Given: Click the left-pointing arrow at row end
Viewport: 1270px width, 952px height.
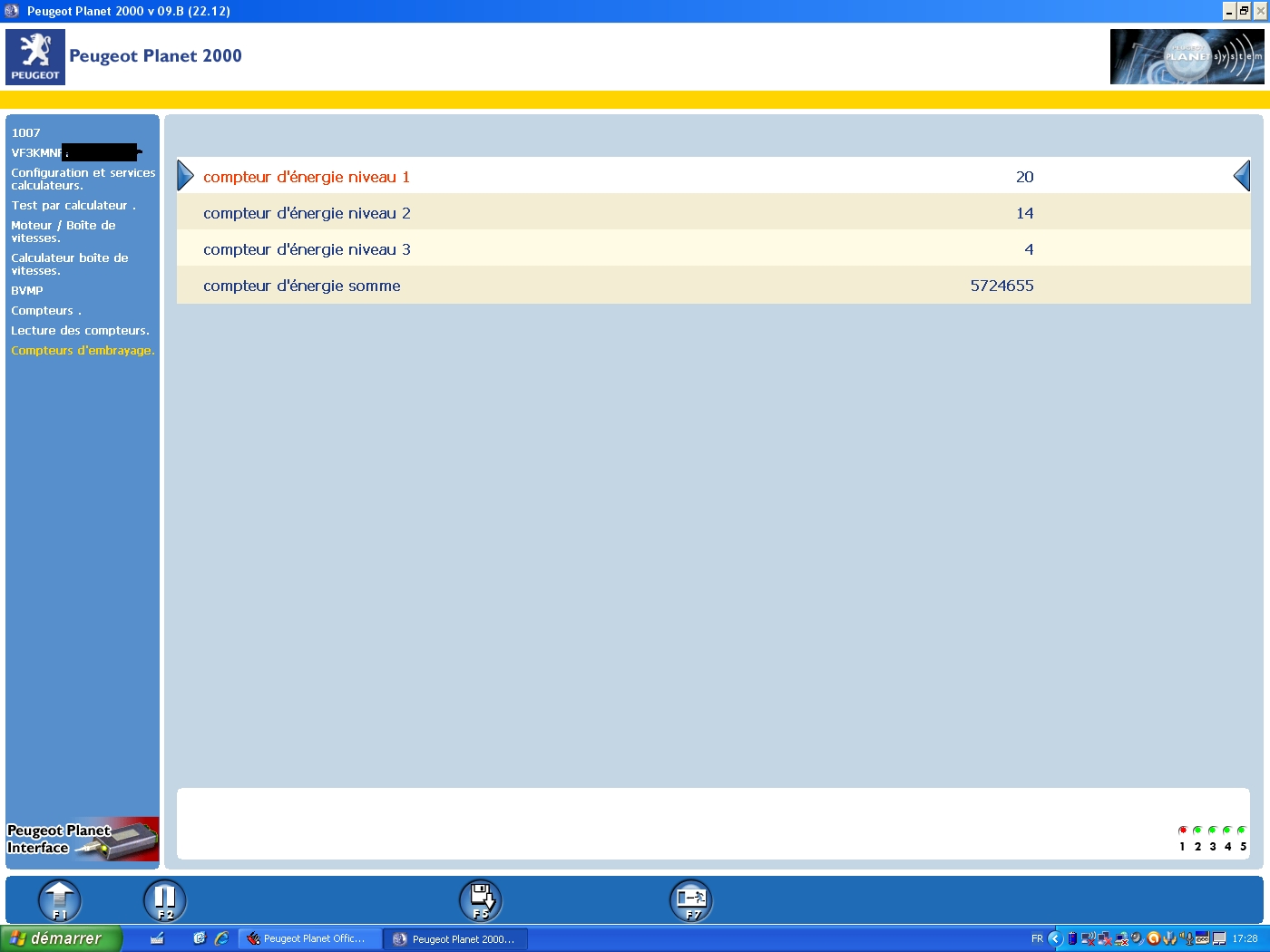Looking at the screenshot, I should 1242,175.
